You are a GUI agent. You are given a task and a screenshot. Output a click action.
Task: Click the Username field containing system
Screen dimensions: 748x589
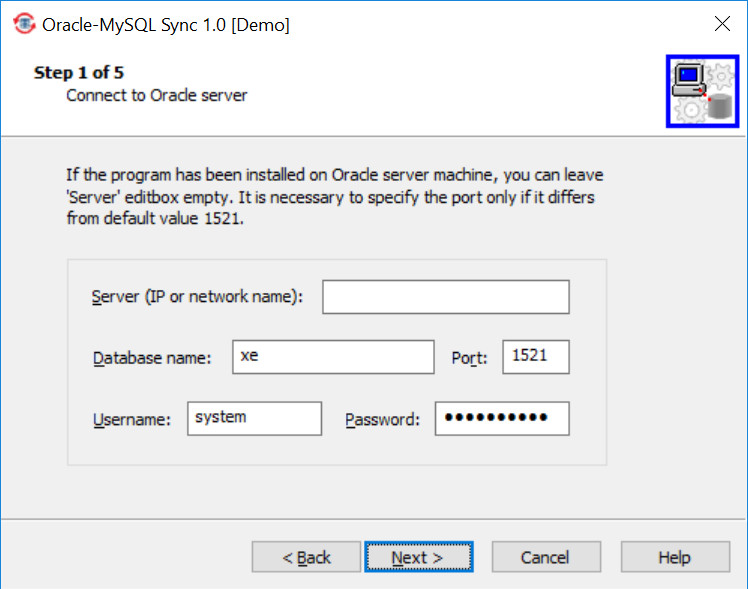point(254,418)
